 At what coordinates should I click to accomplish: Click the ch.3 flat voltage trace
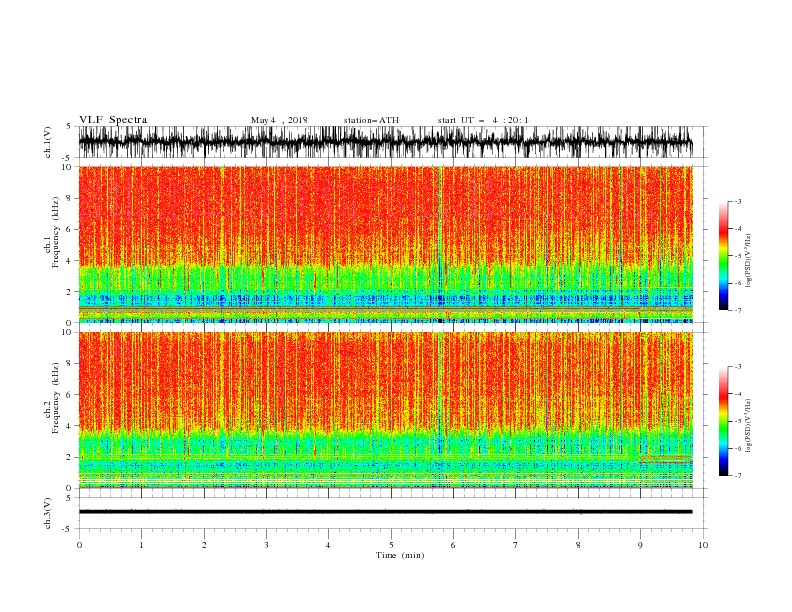(385, 512)
